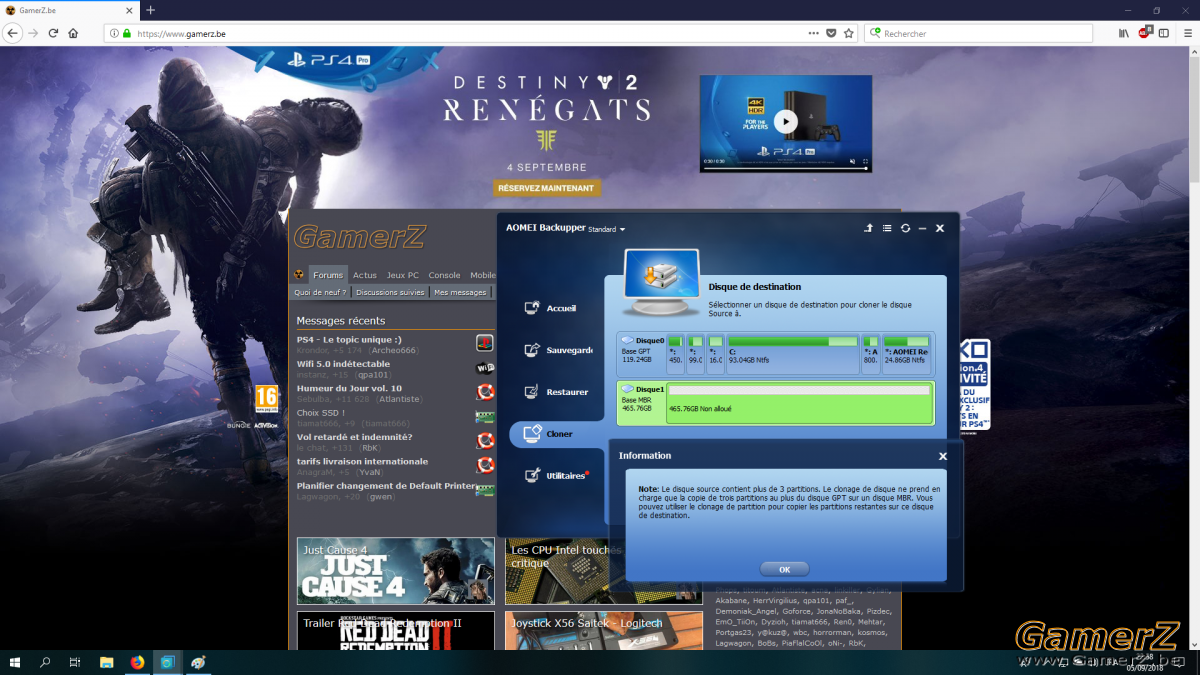Open the Jeux PC tab on GamerZ
The width and height of the screenshot is (1200, 675).
[403, 275]
